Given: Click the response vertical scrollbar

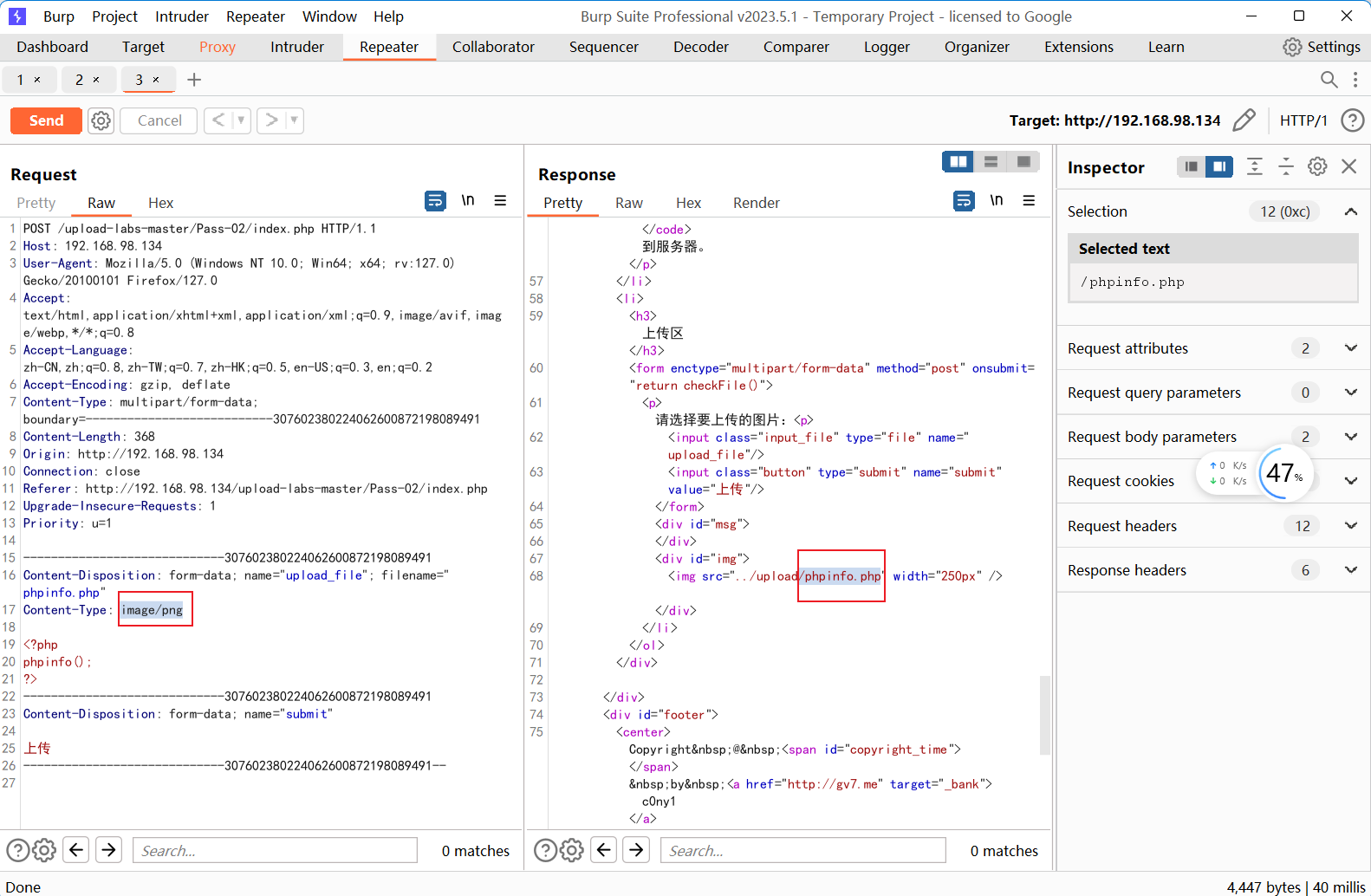Looking at the screenshot, I should (1045, 715).
